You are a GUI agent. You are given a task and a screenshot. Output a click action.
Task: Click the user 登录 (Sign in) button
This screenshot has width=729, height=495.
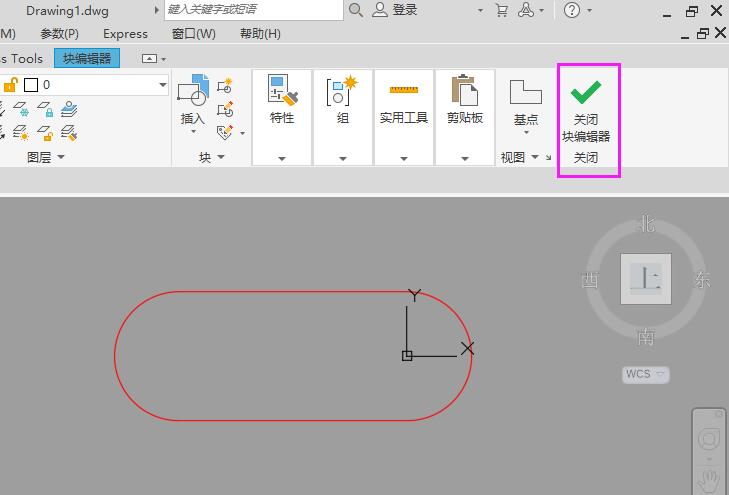(x=395, y=10)
